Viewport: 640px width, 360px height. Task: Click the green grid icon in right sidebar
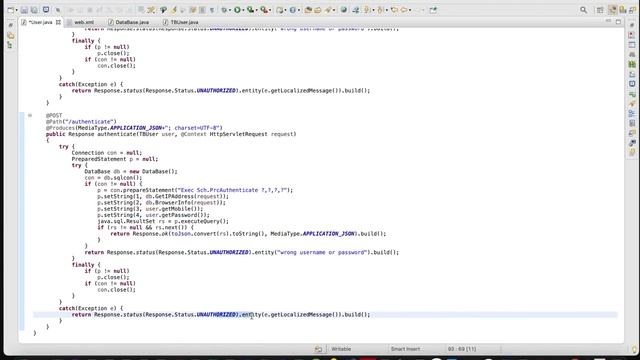[632, 64]
